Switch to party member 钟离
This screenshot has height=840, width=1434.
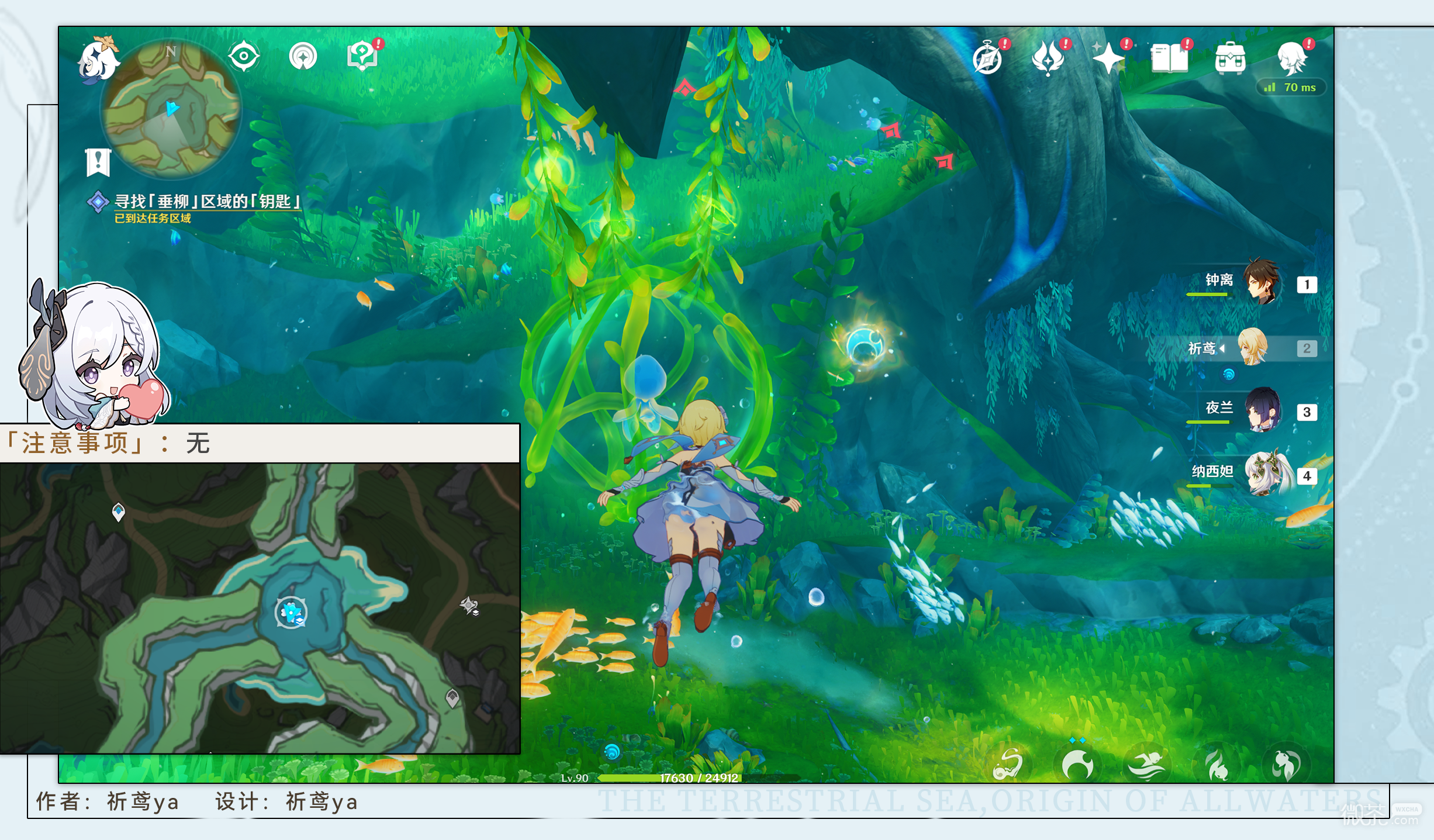pyautogui.click(x=1251, y=283)
